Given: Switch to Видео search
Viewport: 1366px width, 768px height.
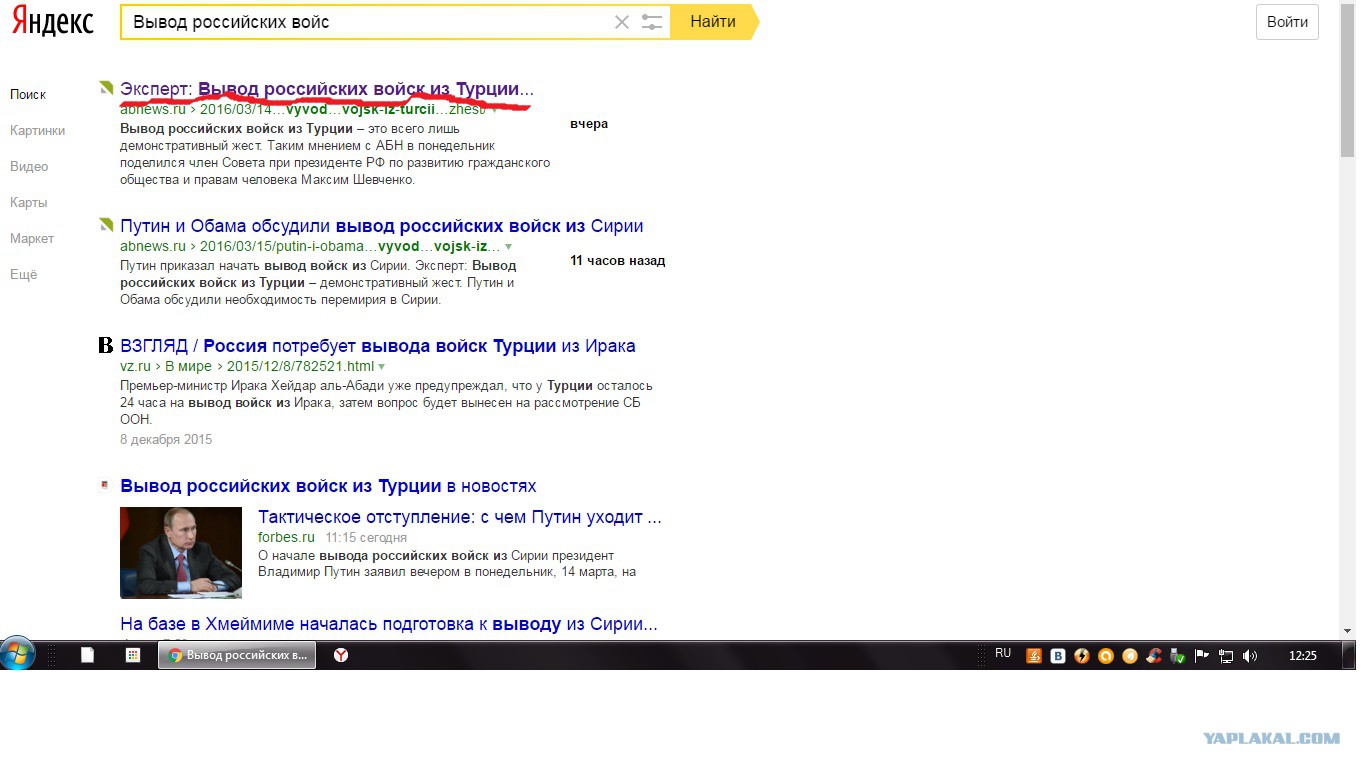Looking at the screenshot, I should click(29, 166).
